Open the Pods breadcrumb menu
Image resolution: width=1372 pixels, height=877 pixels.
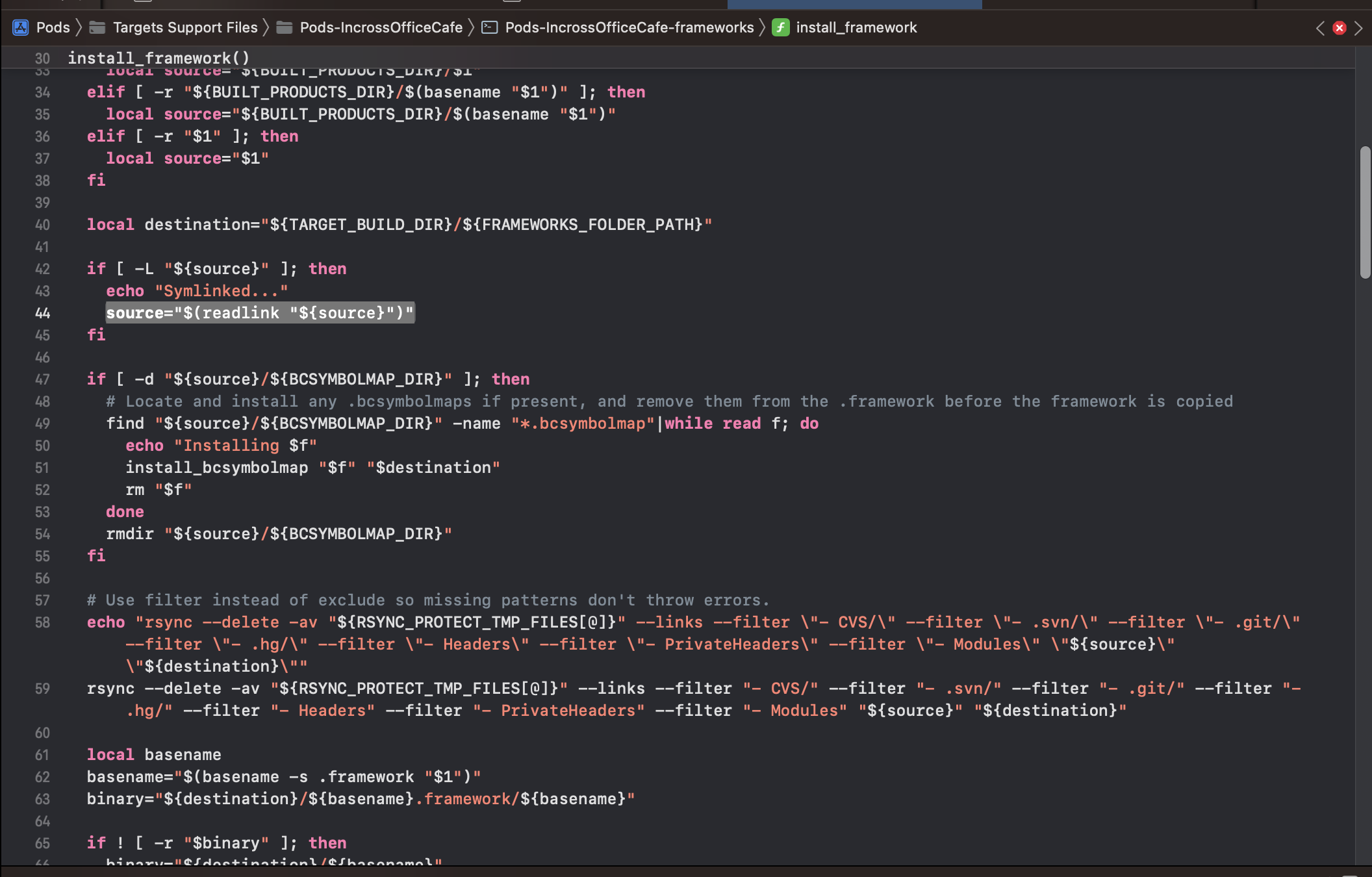pyautogui.click(x=53, y=27)
